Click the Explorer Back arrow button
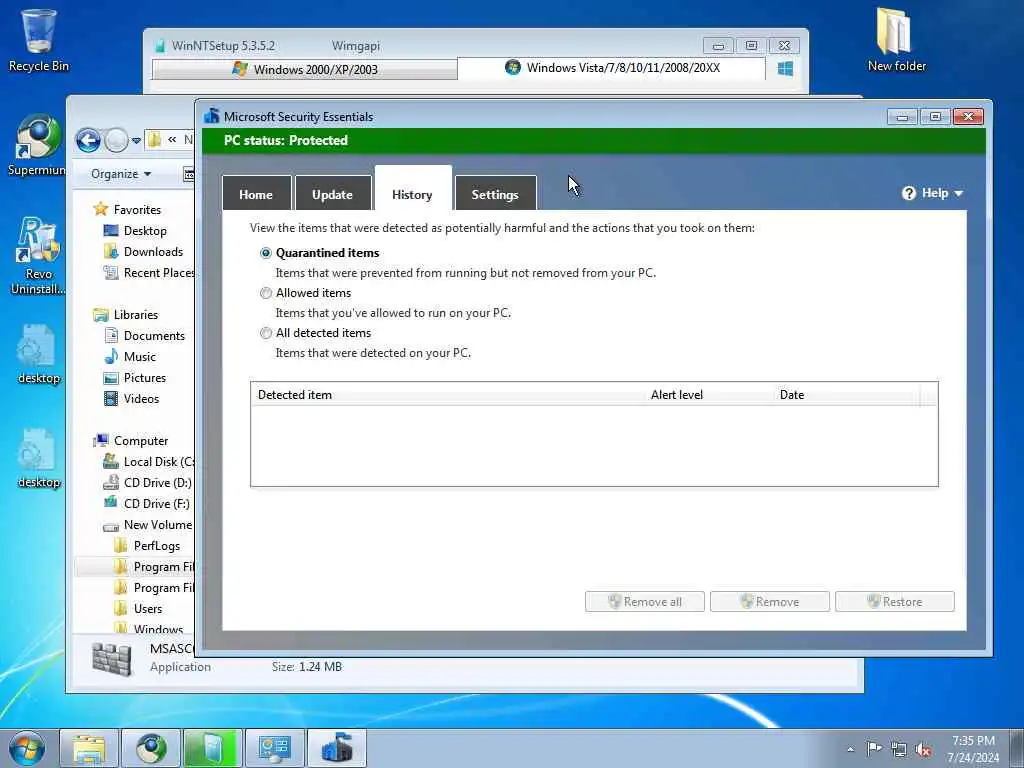 click(88, 140)
